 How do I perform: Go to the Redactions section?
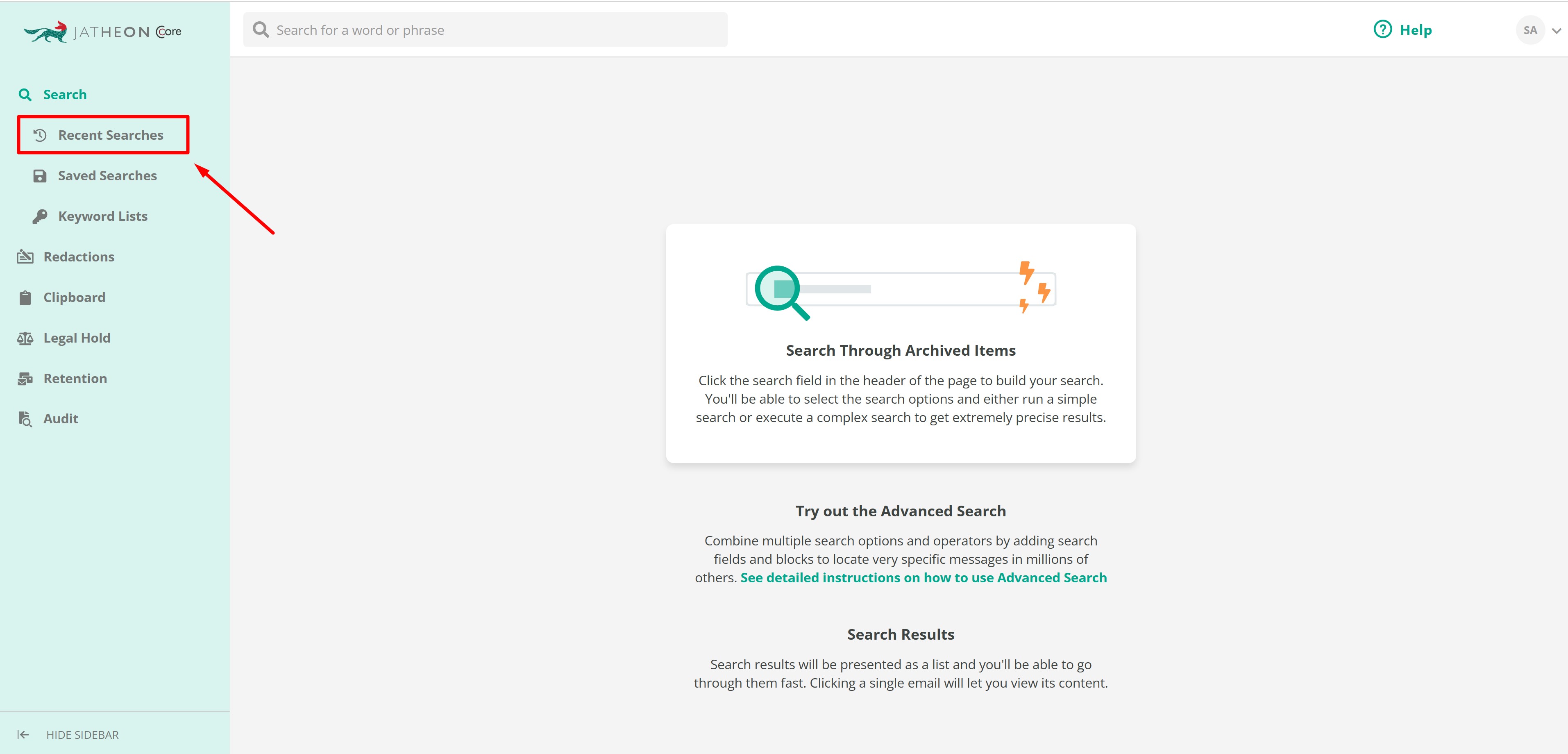click(79, 257)
